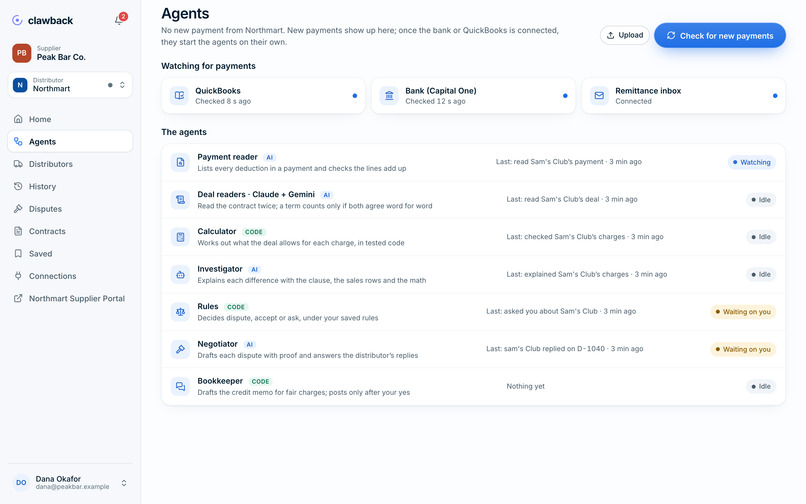The width and height of the screenshot is (806, 504).
Task: Click the Investigator robot icon
Action: tap(180, 275)
